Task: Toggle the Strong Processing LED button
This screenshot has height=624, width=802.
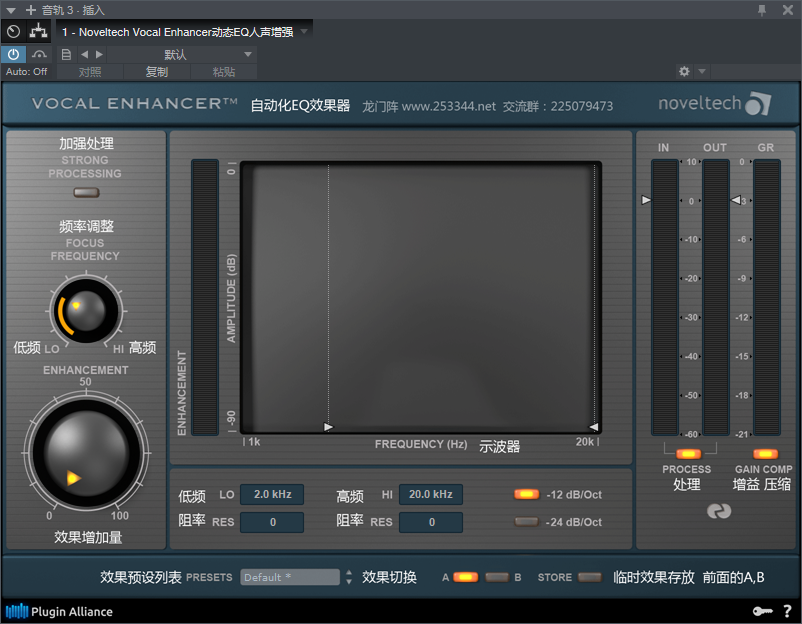Action: point(86,193)
